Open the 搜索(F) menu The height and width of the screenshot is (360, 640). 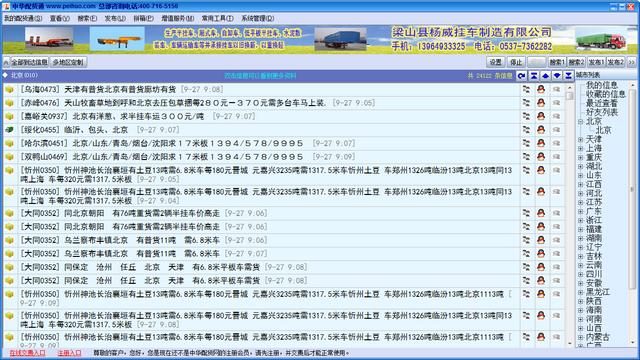pyautogui.click(x=87, y=18)
